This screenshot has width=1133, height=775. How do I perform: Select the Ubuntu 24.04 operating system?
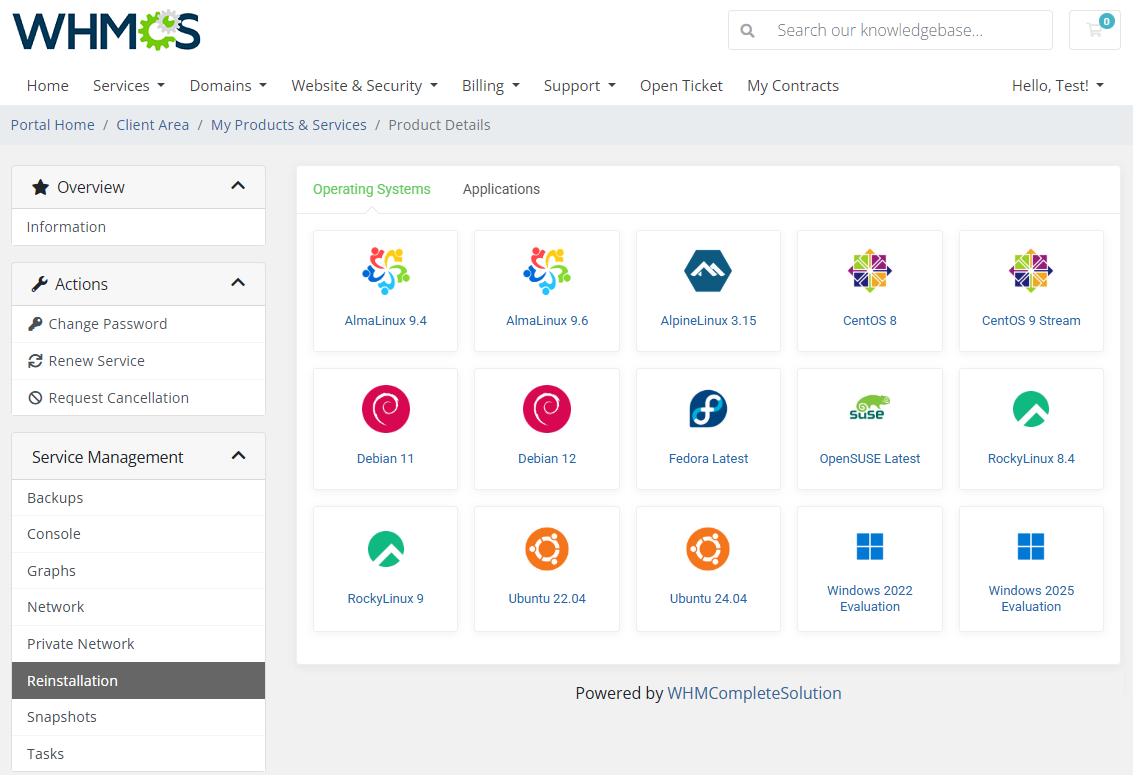[x=708, y=569]
